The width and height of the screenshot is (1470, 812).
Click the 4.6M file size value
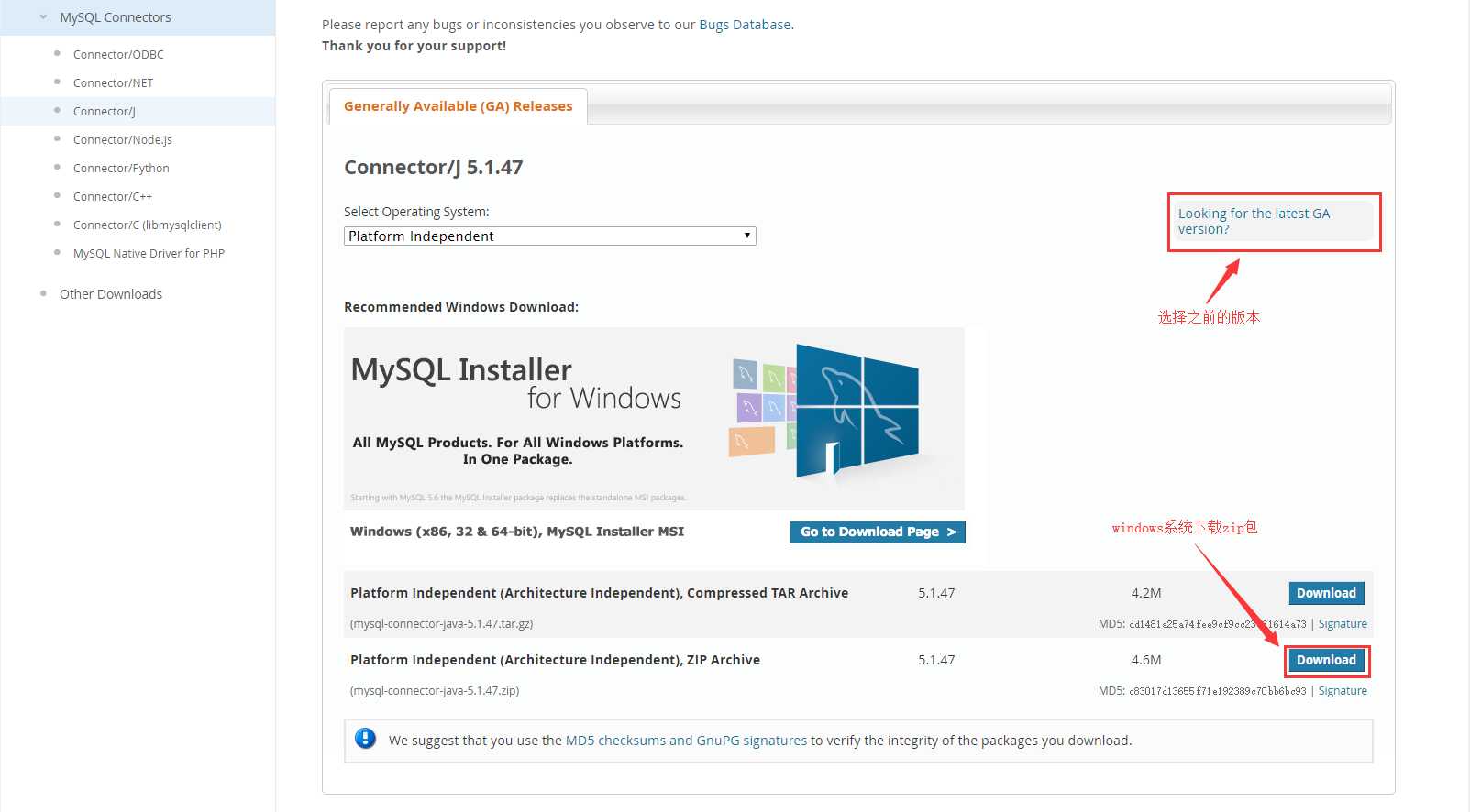click(x=1146, y=660)
